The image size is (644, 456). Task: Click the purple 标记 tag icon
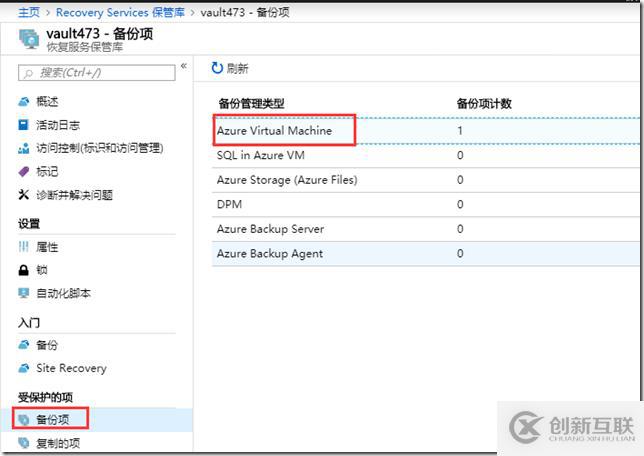coord(24,171)
